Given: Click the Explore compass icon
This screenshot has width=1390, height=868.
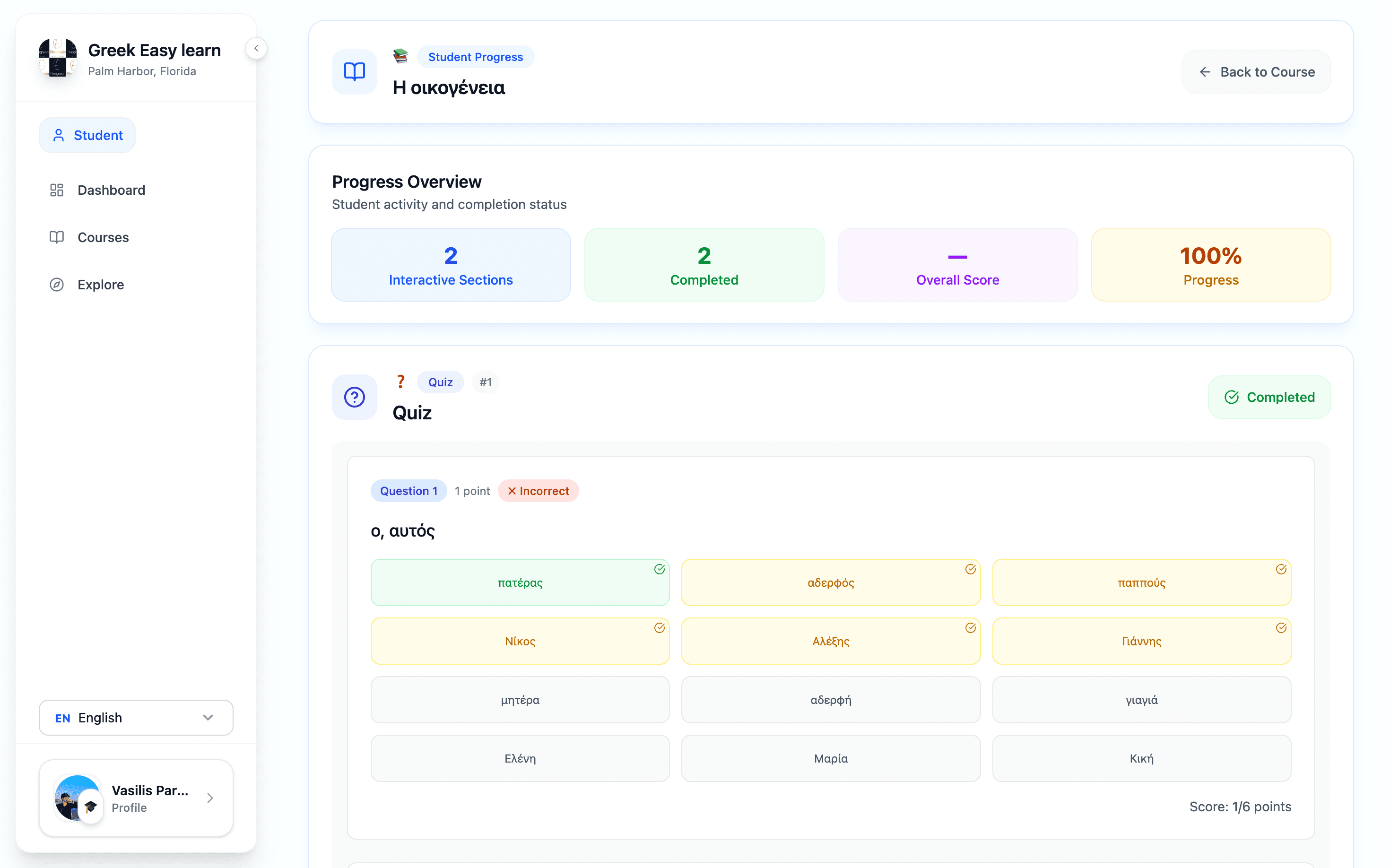Looking at the screenshot, I should pos(56,285).
